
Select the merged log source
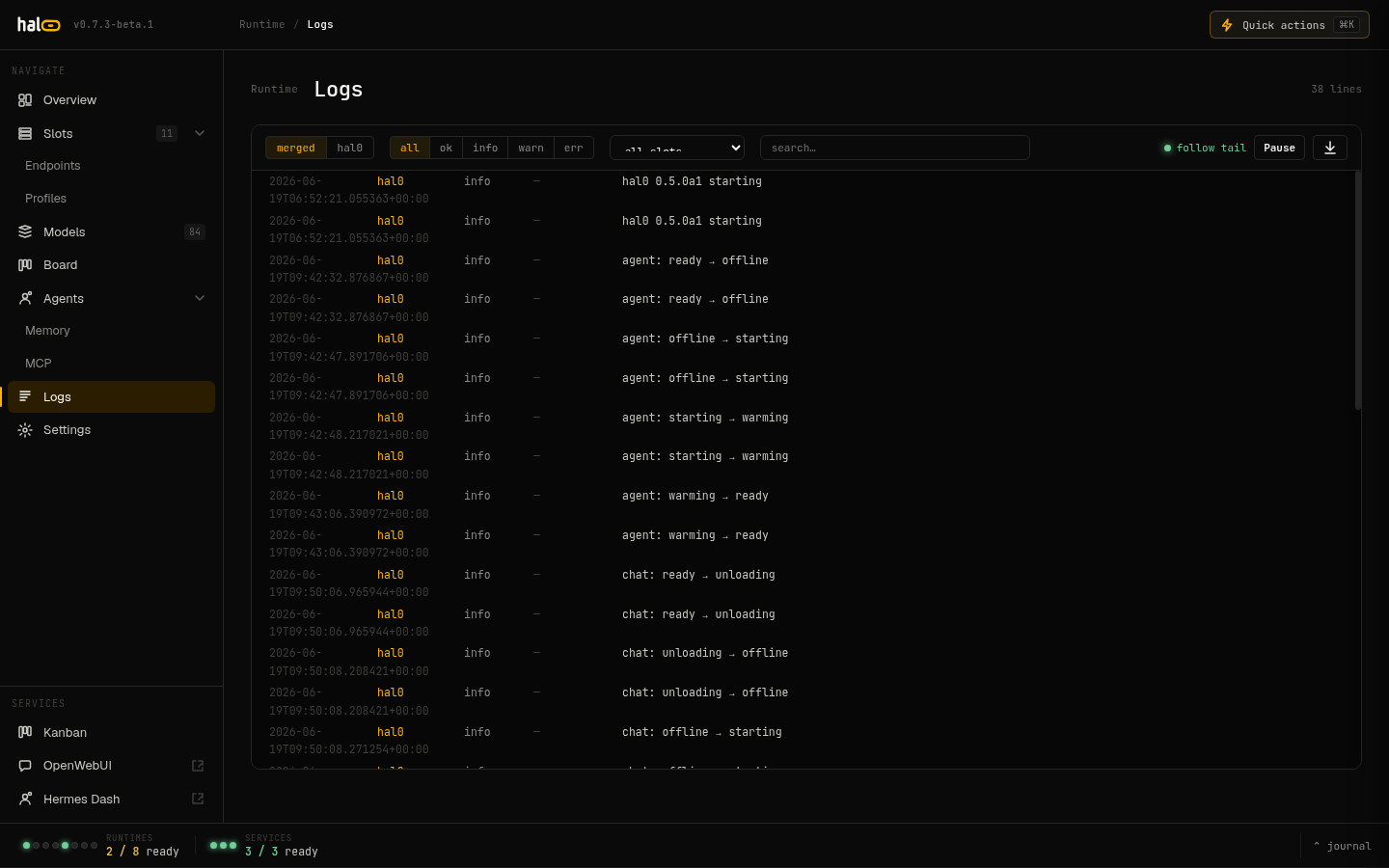296,148
